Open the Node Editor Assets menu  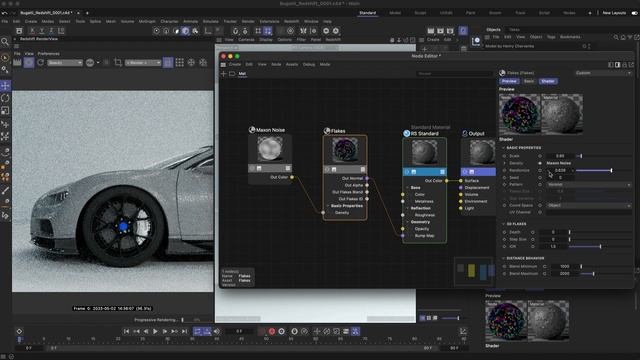(292, 64)
